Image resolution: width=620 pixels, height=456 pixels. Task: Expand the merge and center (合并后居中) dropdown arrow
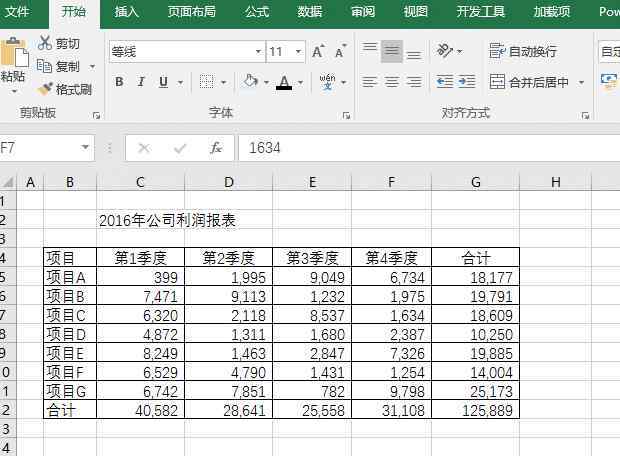click(580, 83)
